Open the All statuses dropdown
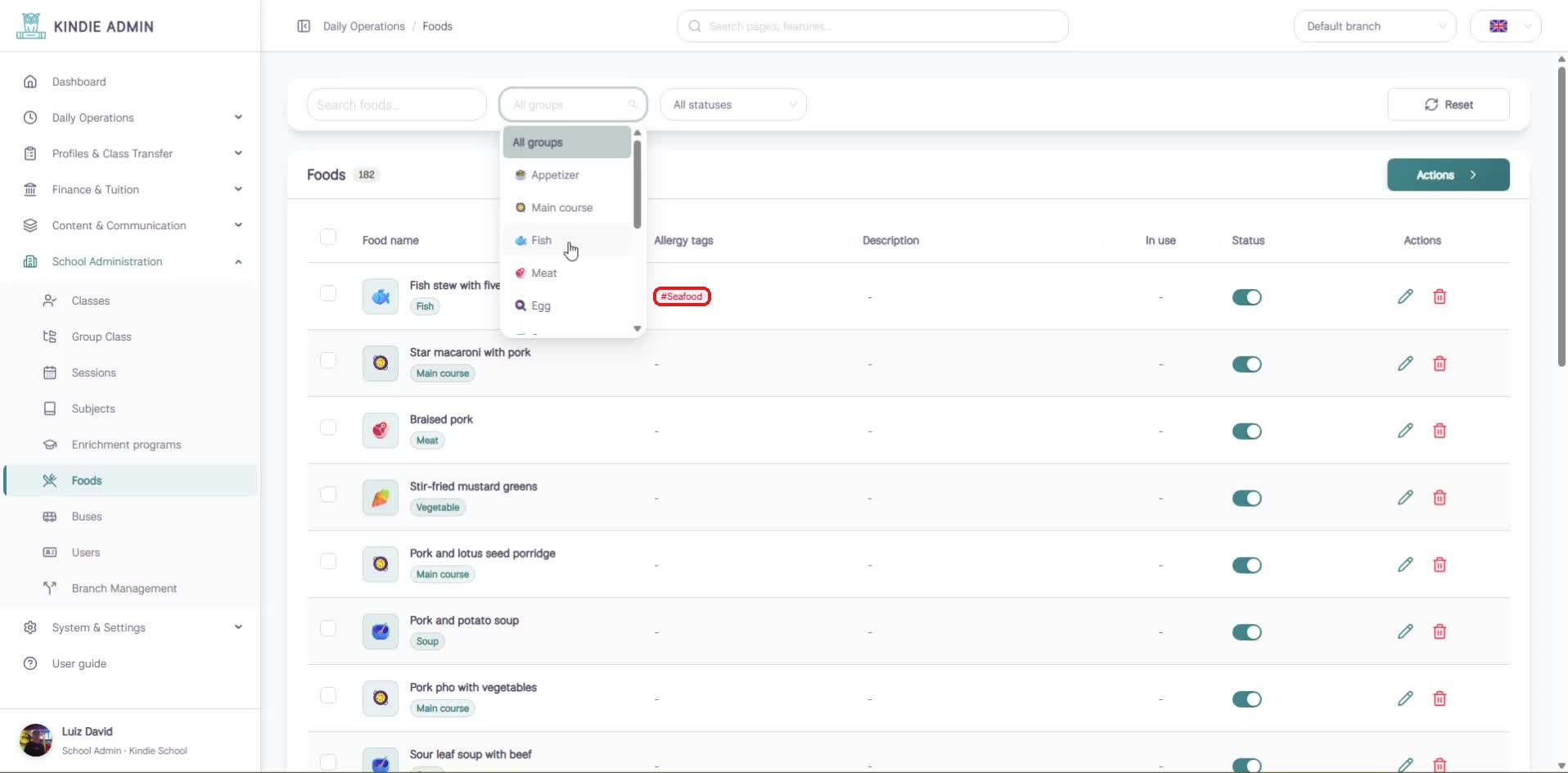The height and width of the screenshot is (773, 1568). click(x=733, y=105)
